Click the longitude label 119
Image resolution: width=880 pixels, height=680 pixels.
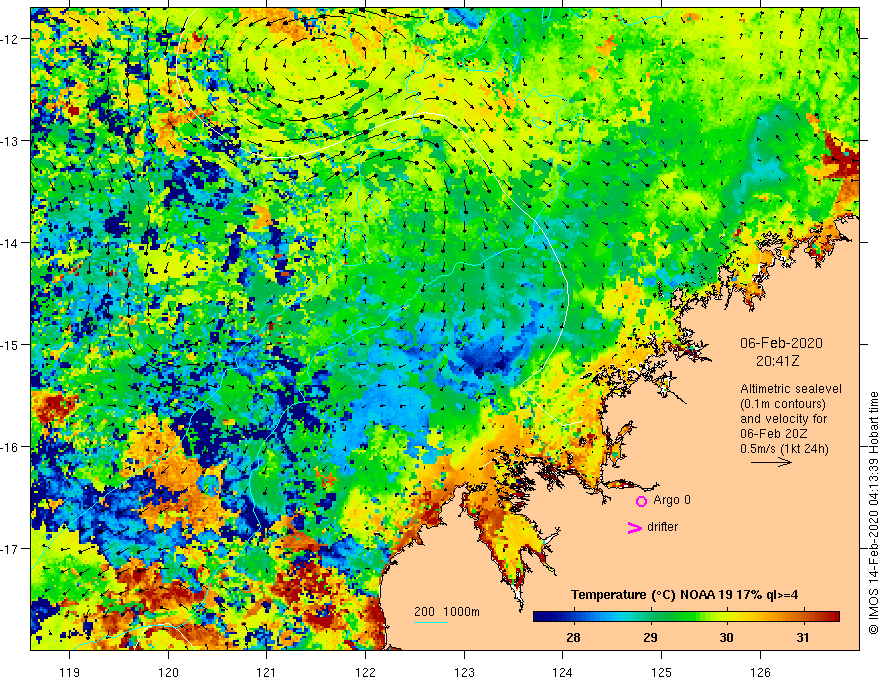70,672
